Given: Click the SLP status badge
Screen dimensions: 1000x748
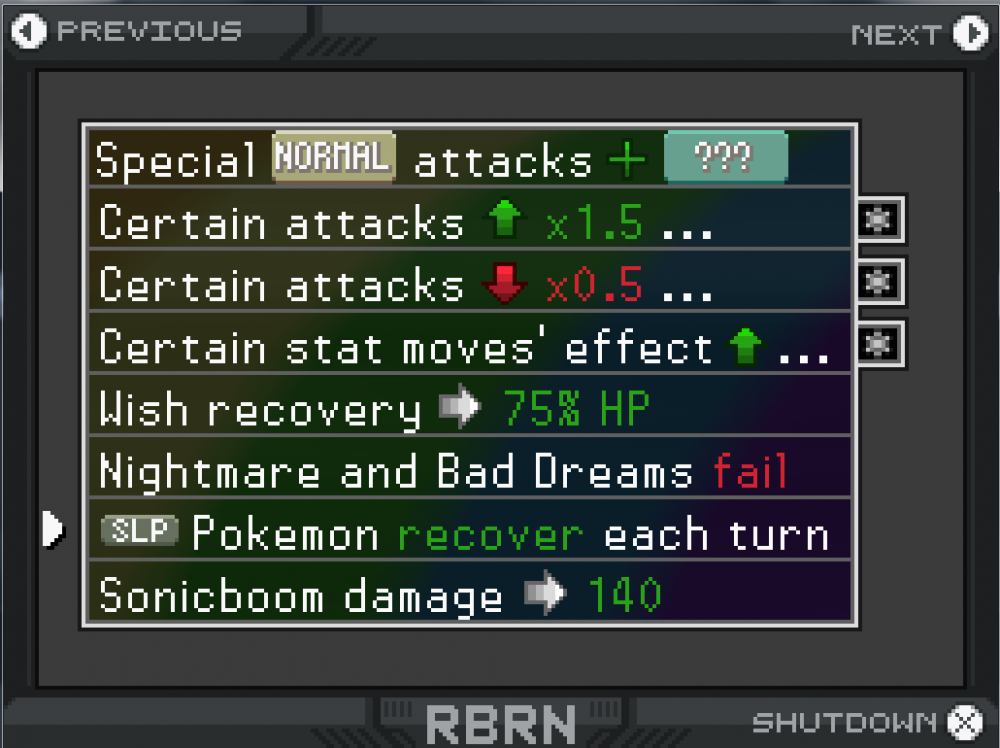Looking at the screenshot, I should (x=140, y=530).
